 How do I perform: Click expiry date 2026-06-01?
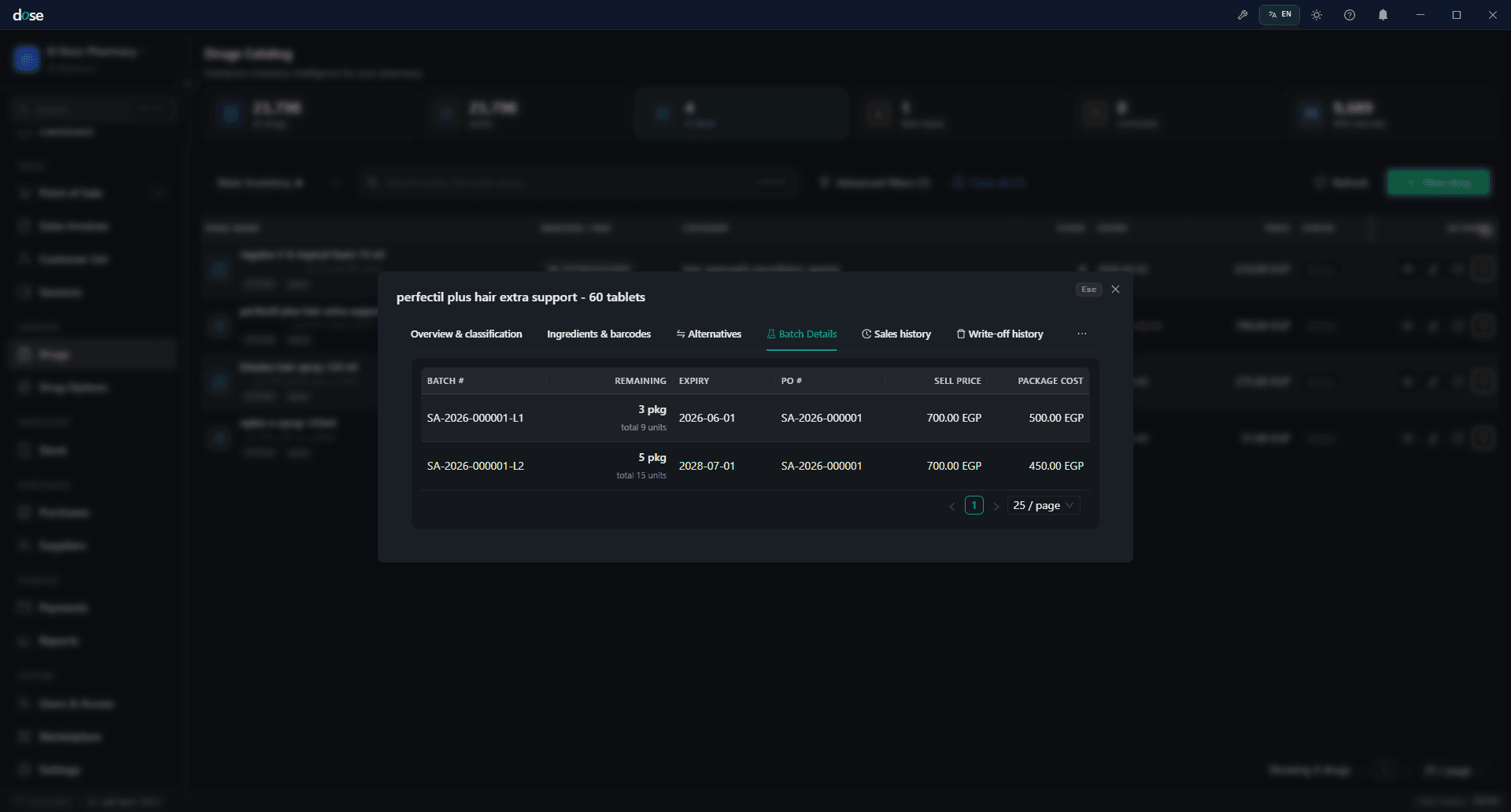coord(707,418)
